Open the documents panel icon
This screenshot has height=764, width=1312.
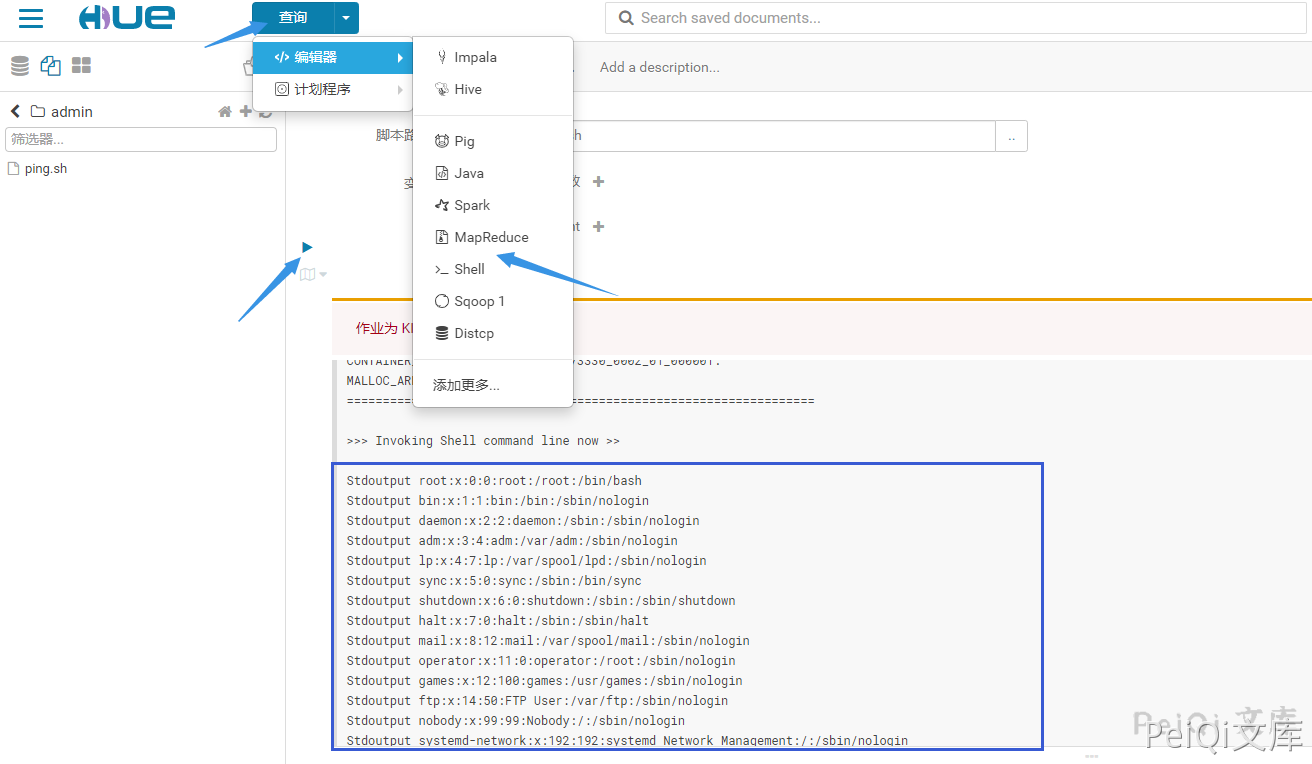pos(50,66)
